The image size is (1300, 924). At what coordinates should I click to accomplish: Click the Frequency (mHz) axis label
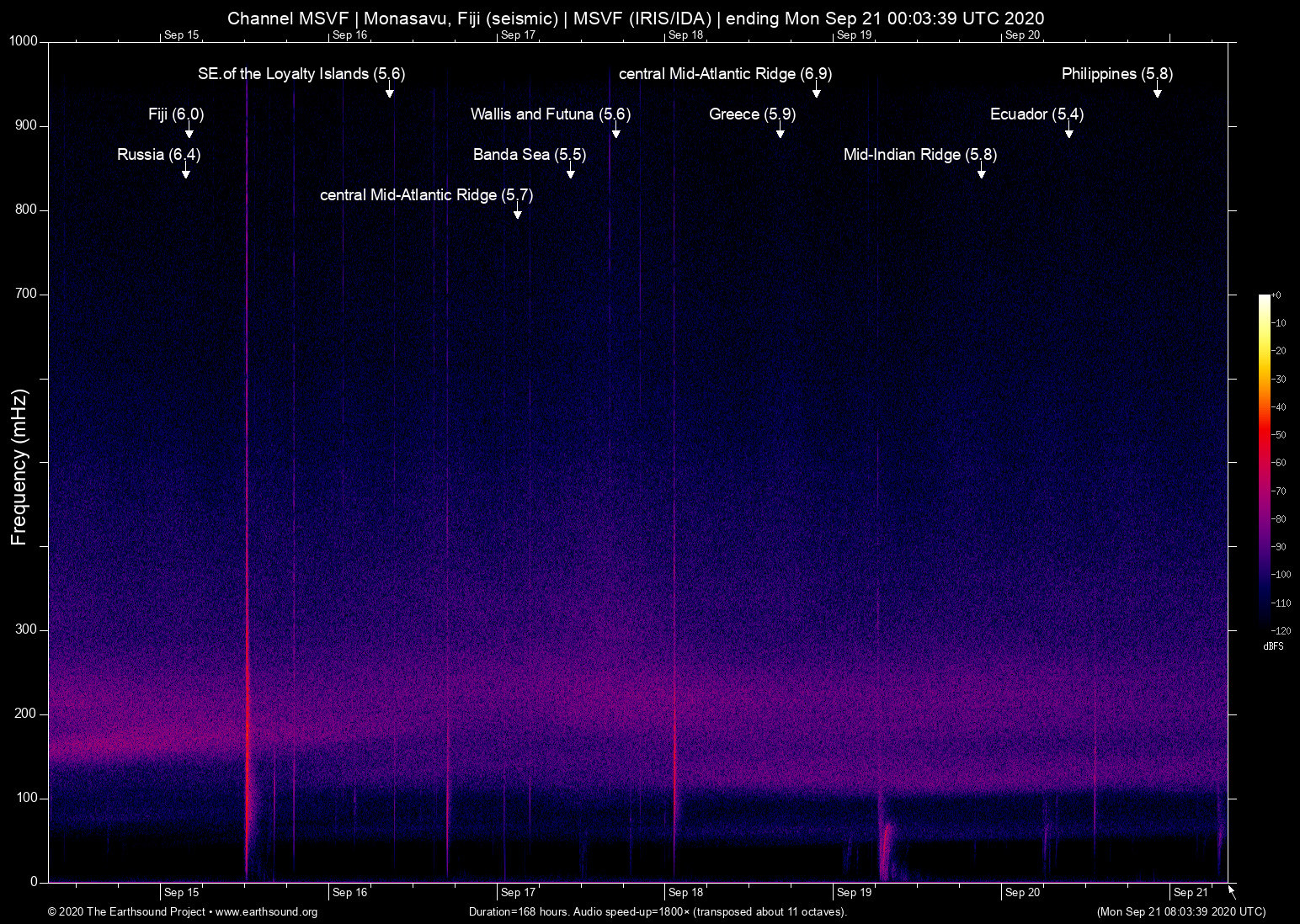[19, 467]
